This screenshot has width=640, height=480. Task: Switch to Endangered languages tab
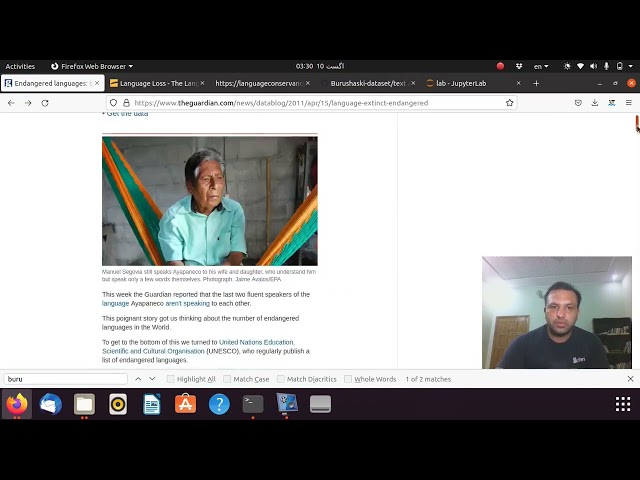pos(53,83)
